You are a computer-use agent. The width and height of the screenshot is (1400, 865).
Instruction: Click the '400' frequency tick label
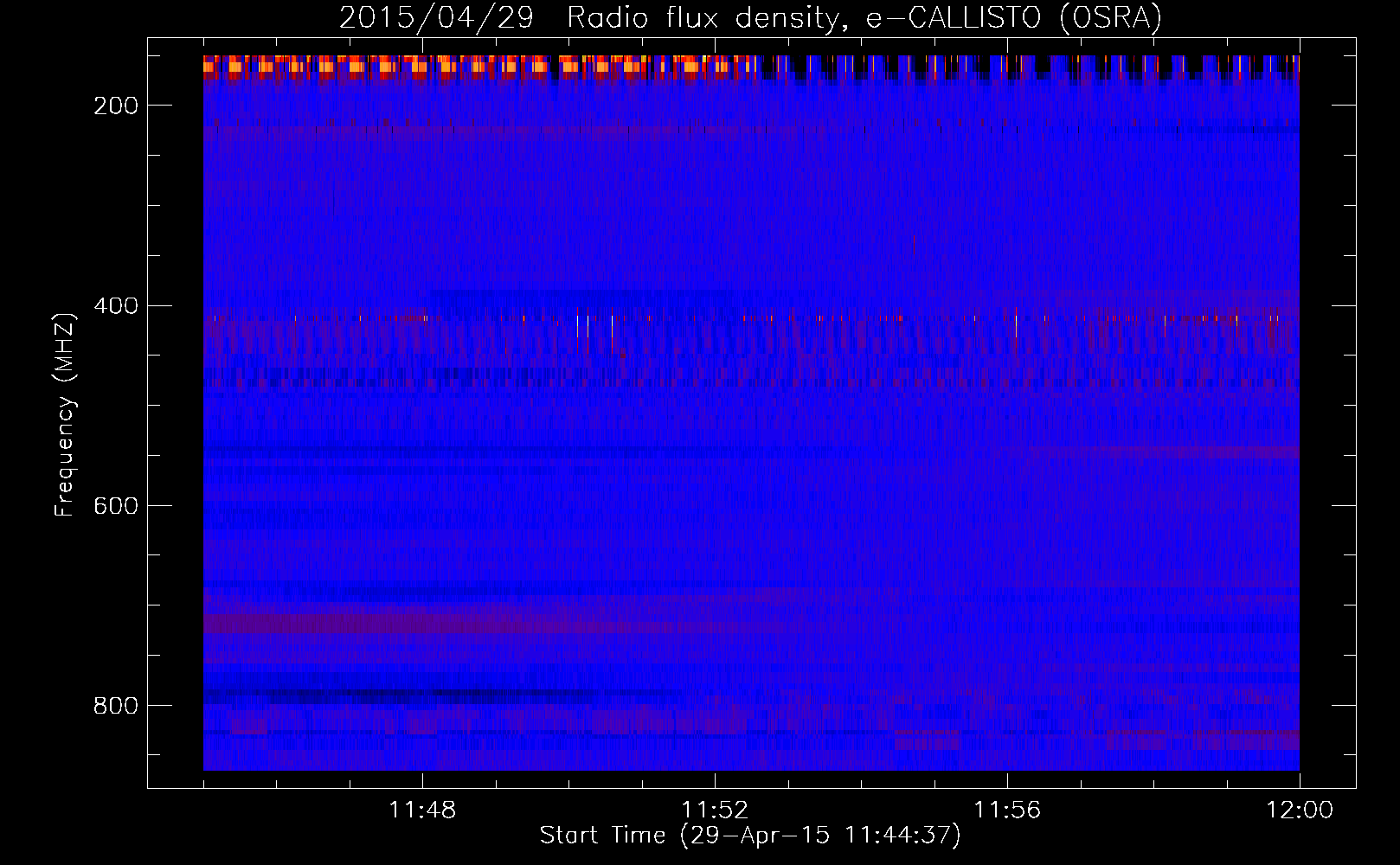[116, 306]
